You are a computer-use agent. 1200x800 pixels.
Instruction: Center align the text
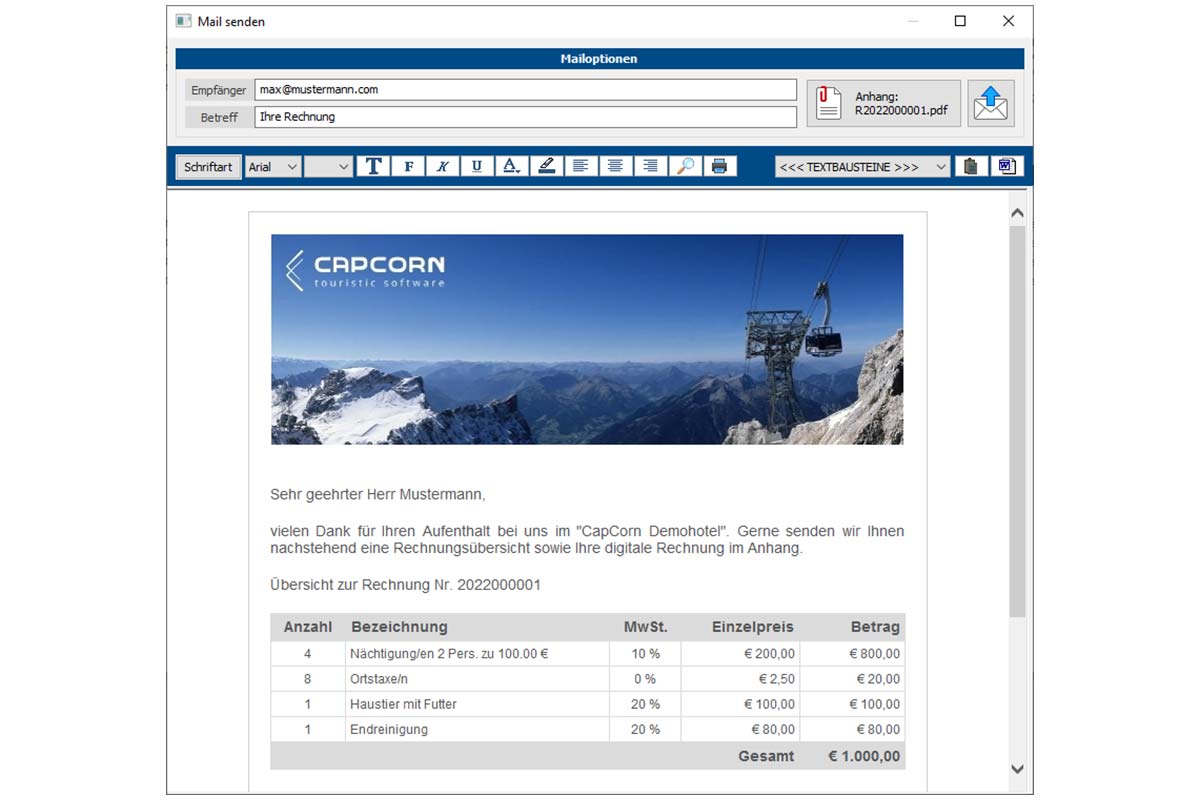tap(615, 167)
